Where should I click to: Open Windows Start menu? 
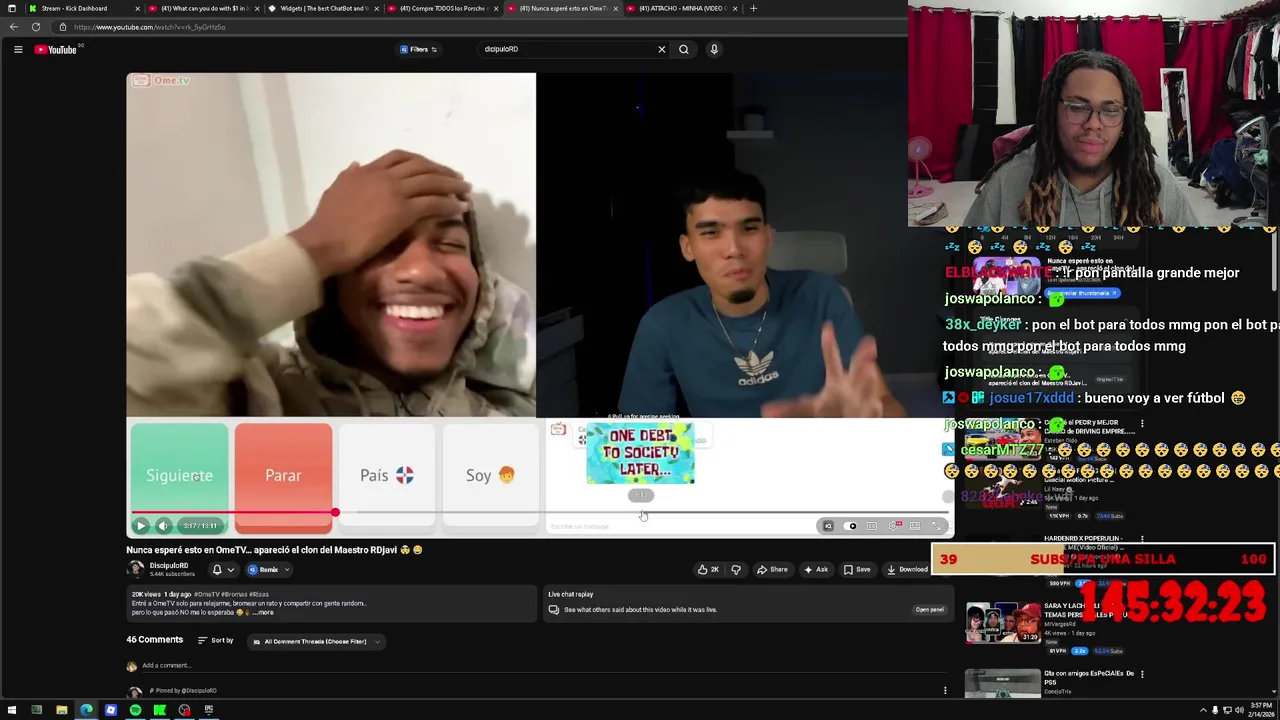(11, 710)
